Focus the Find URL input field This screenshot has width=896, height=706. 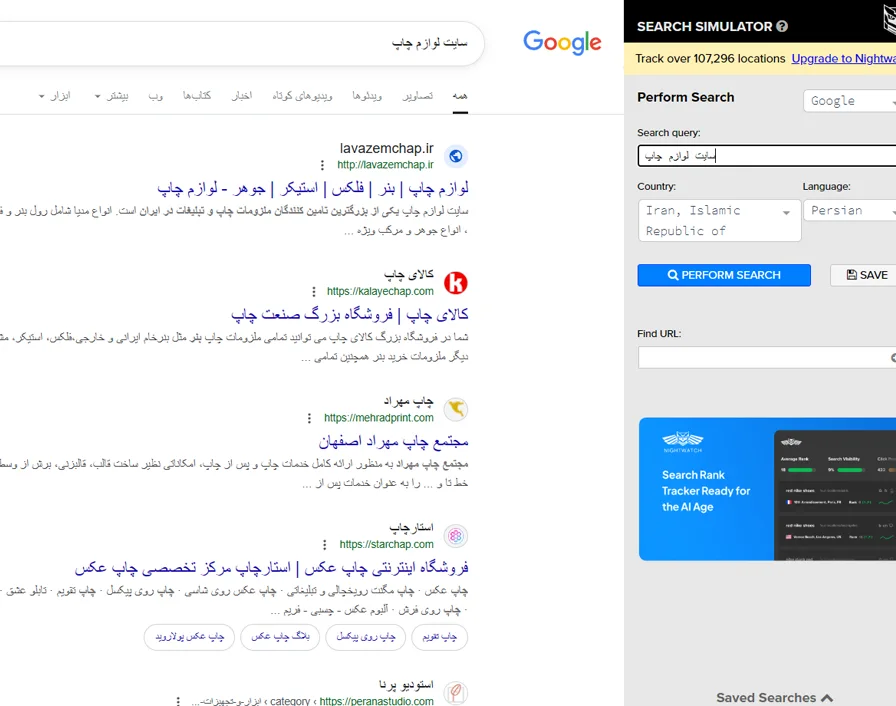[x=767, y=358]
